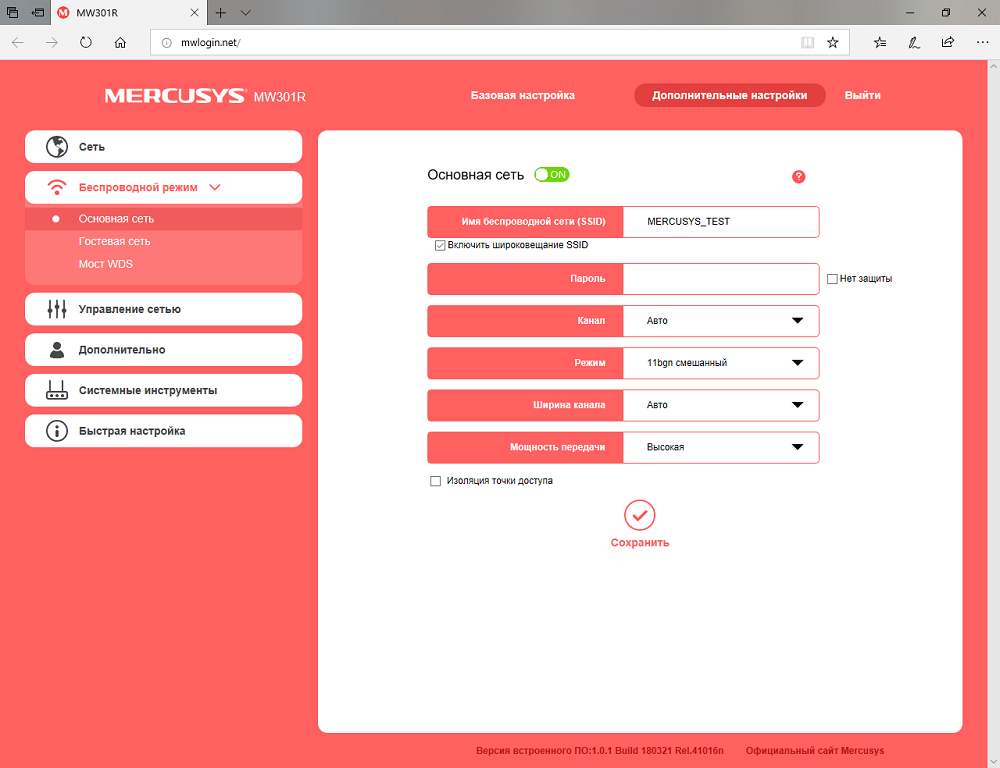This screenshot has height=768, width=1000.
Task: Check the Нет защиты checkbox
Action: pyautogui.click(x=832, y=279)
